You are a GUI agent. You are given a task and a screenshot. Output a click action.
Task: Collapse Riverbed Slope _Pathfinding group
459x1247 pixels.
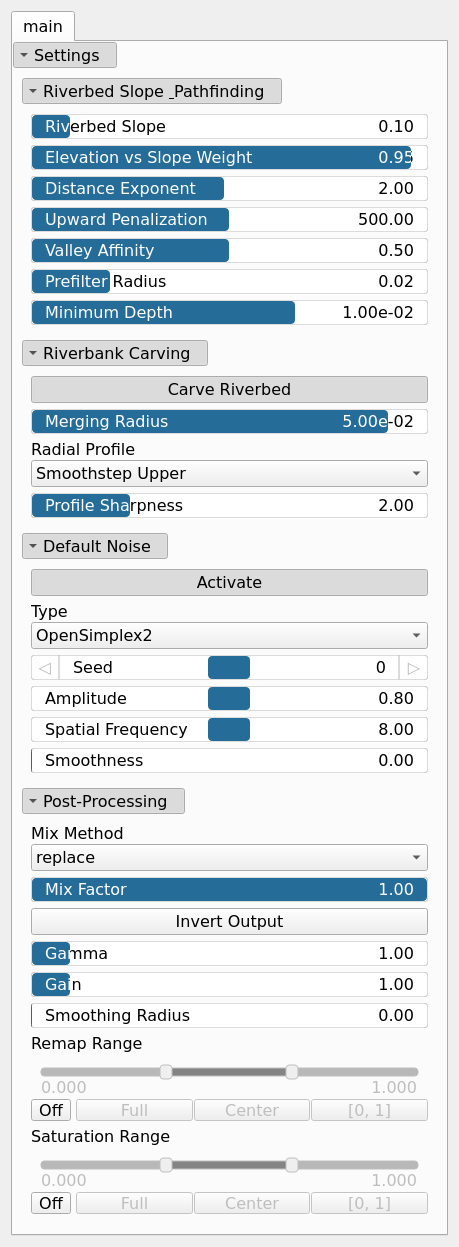(x=152, y=91)
